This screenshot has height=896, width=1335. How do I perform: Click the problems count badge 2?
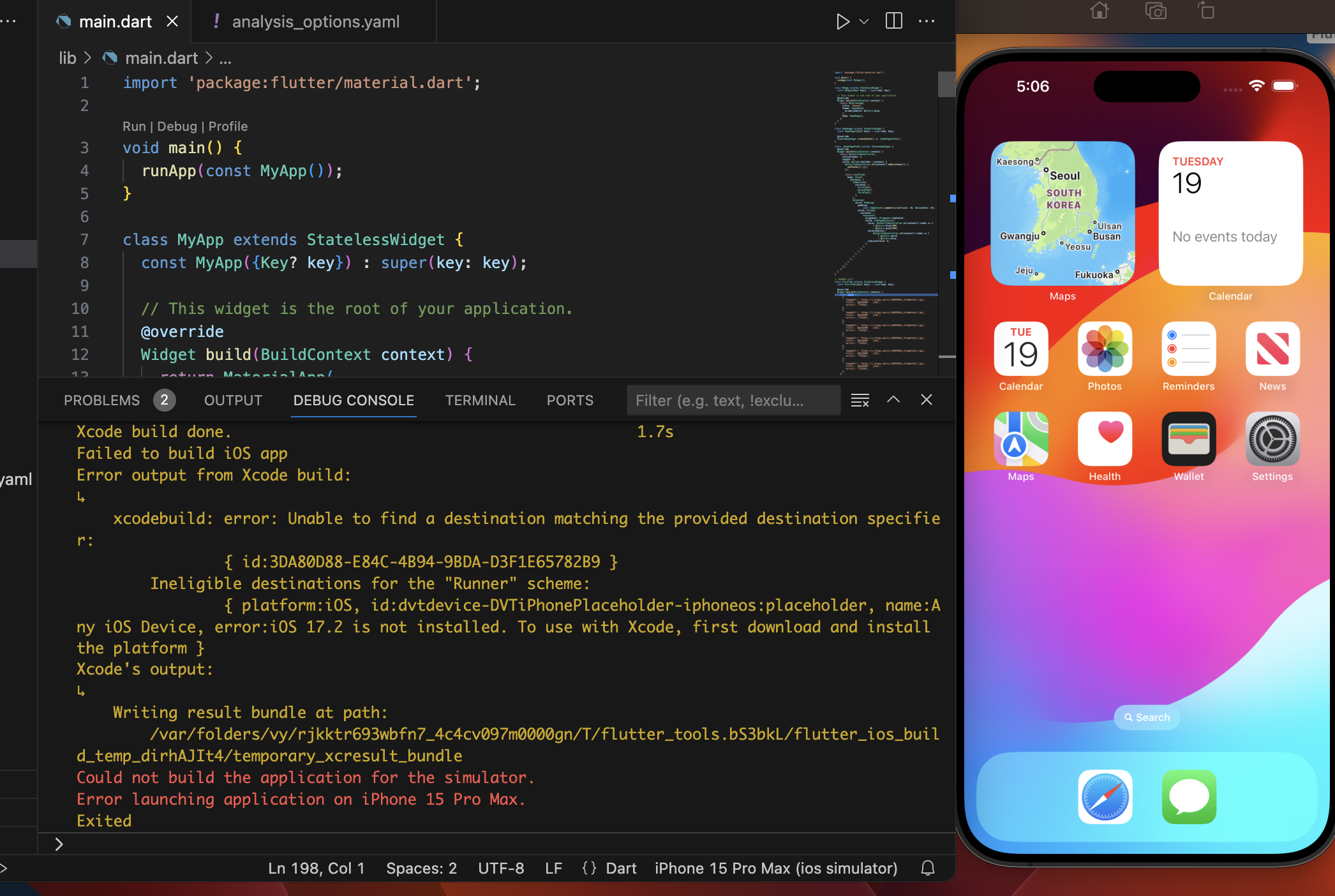coord(164,400)
